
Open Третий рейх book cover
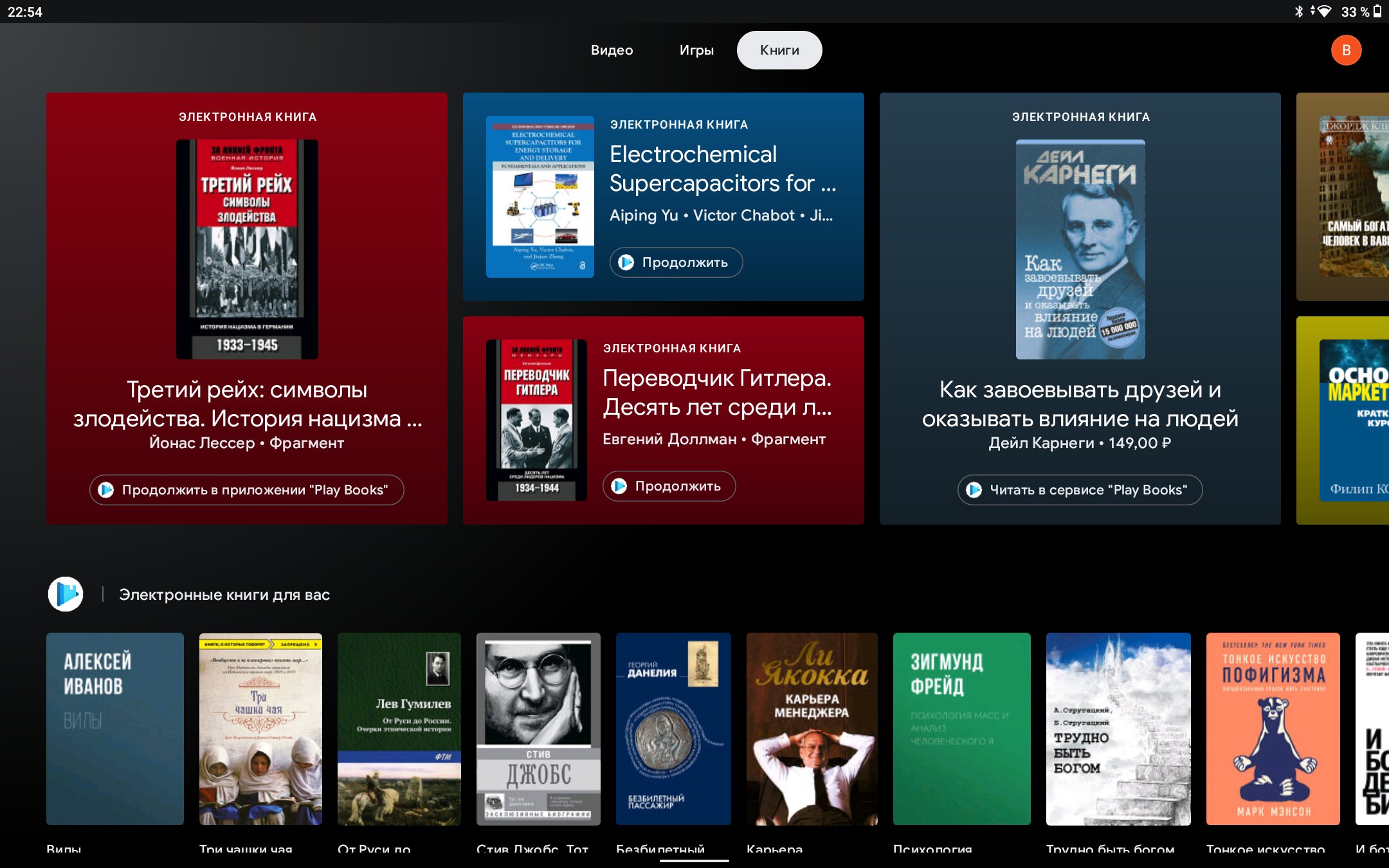tap(247, 249)
